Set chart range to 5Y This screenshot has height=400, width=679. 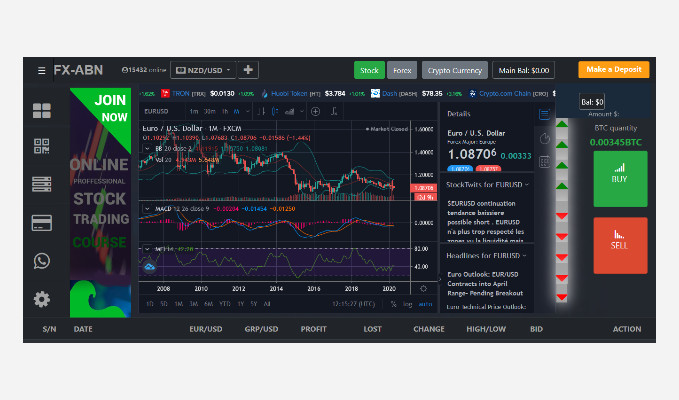pos(253,304)
